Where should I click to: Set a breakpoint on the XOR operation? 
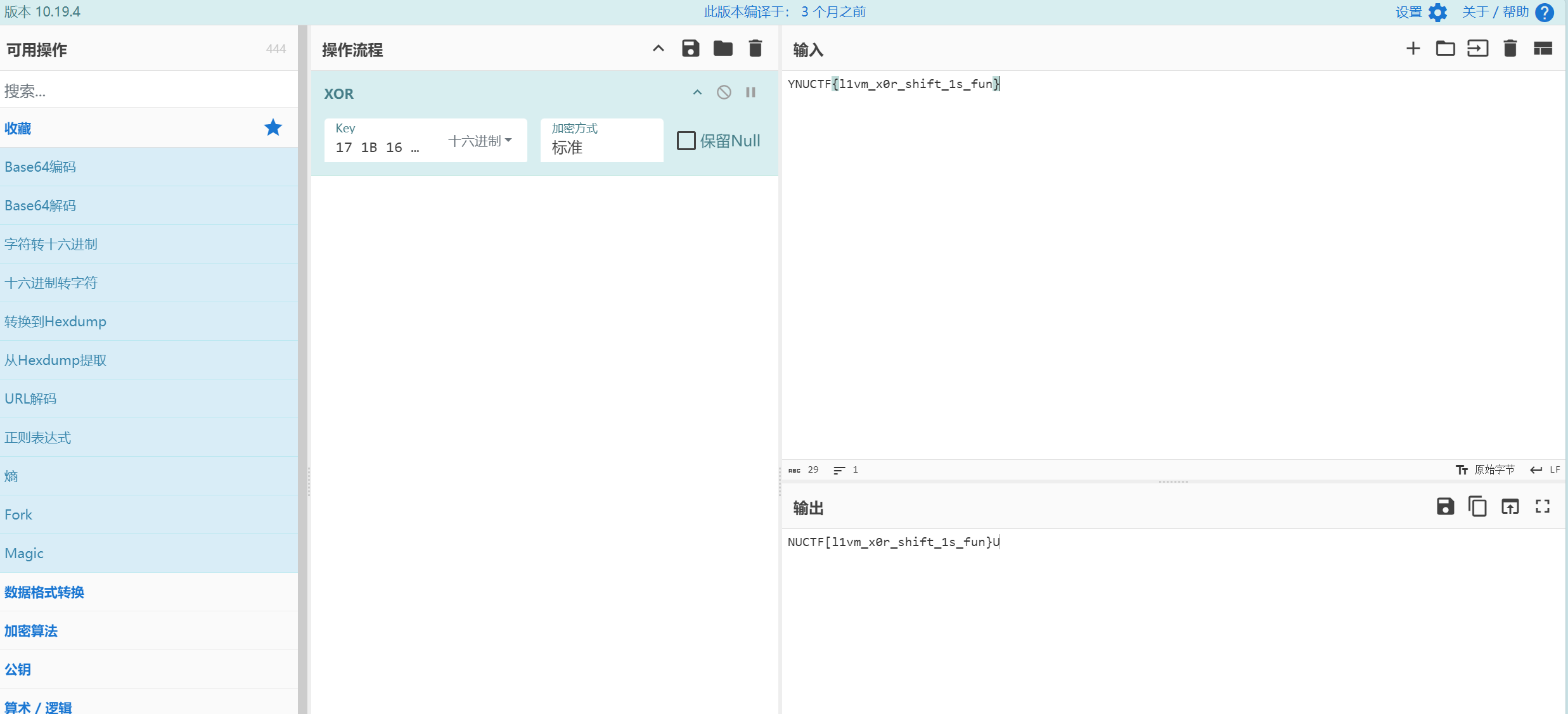point(750,92)
